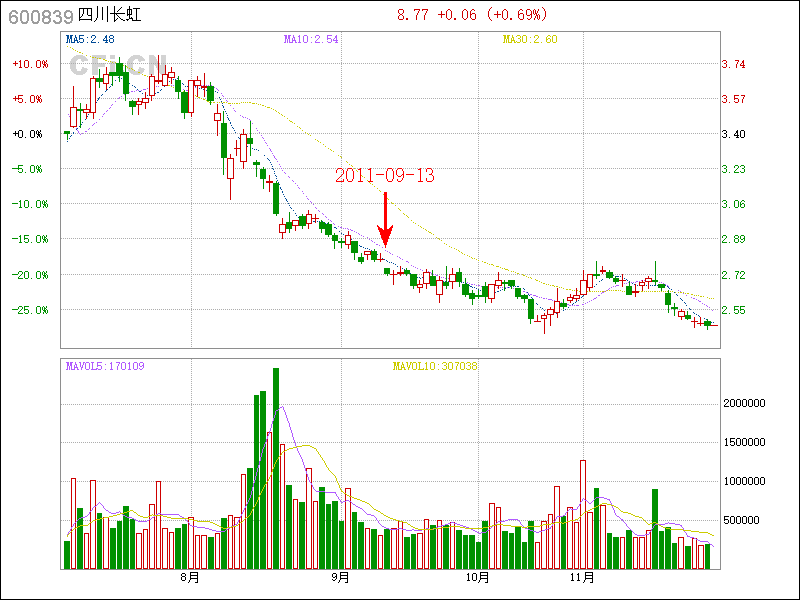Select the tallest green volume bar

(275, 468)
